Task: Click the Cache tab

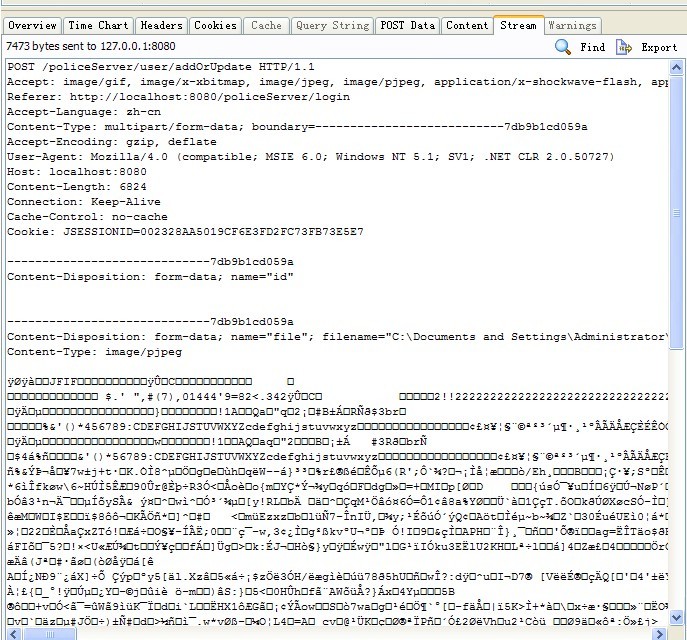Action: click(266, 25)
